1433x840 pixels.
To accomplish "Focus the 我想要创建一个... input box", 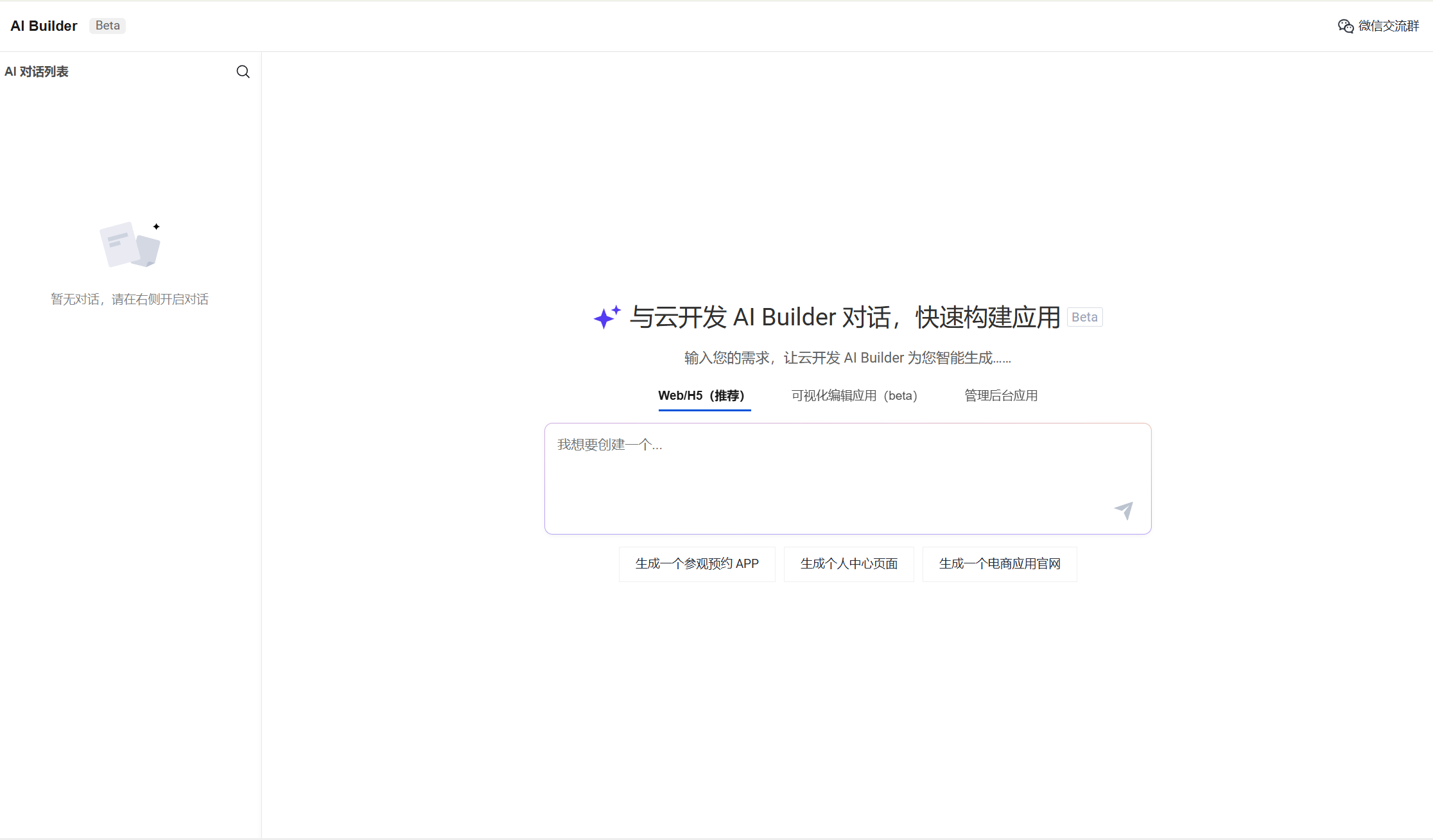I will coord(847,478).
